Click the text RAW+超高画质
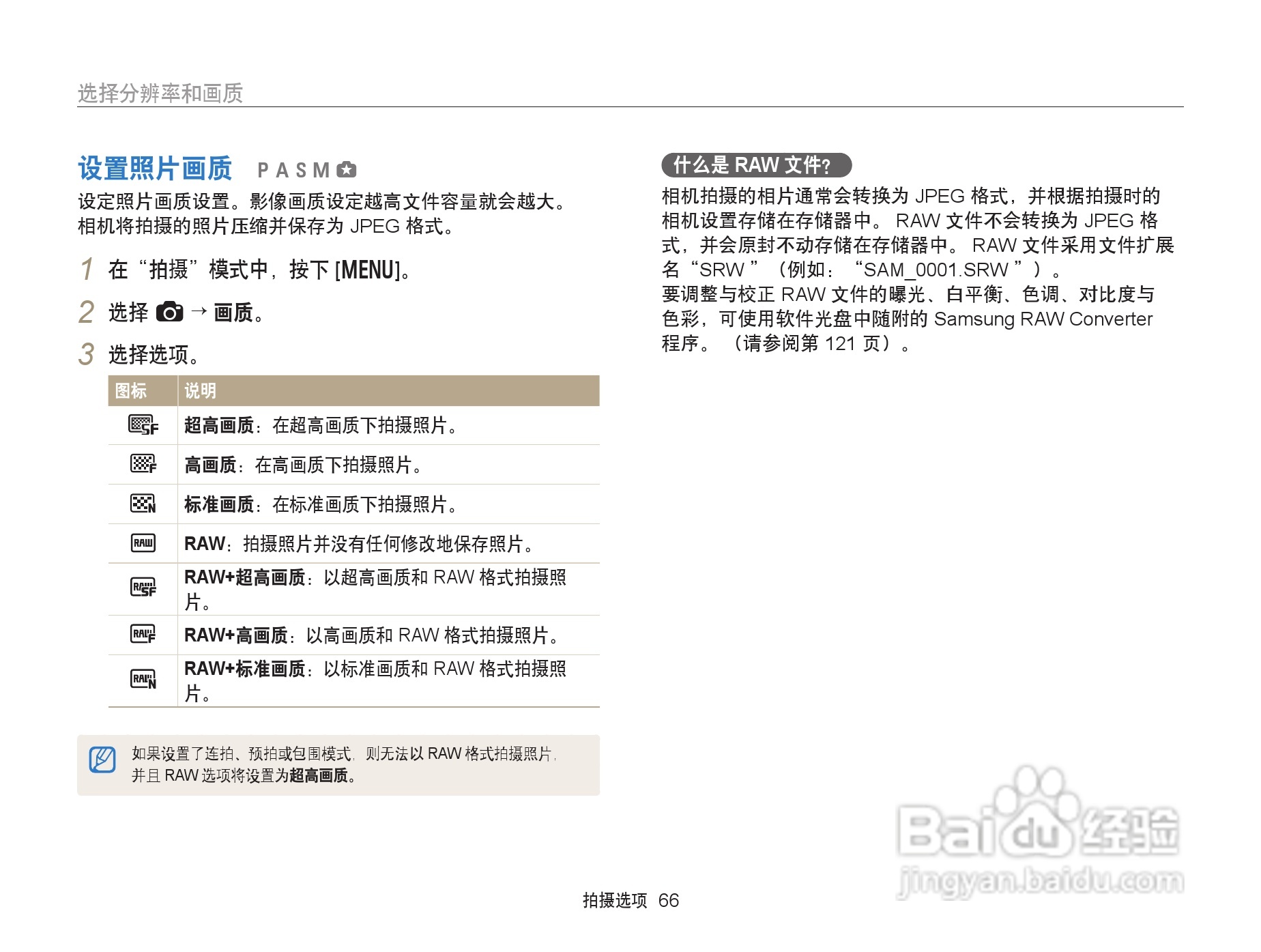This screenshot has width=1261, height=952. tap(245, 577)
